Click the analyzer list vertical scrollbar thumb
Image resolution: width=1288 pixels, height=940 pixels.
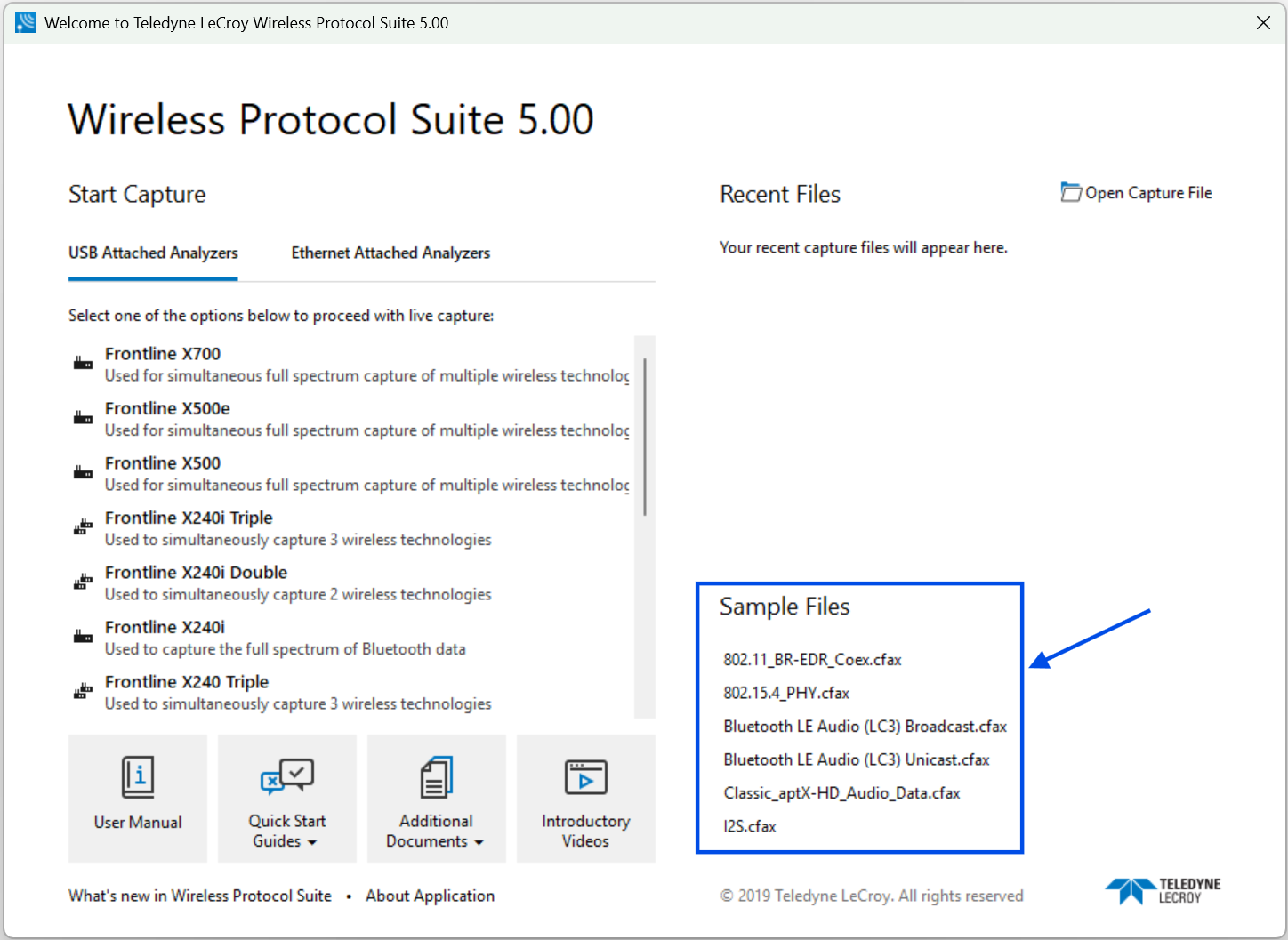(645, 437)
